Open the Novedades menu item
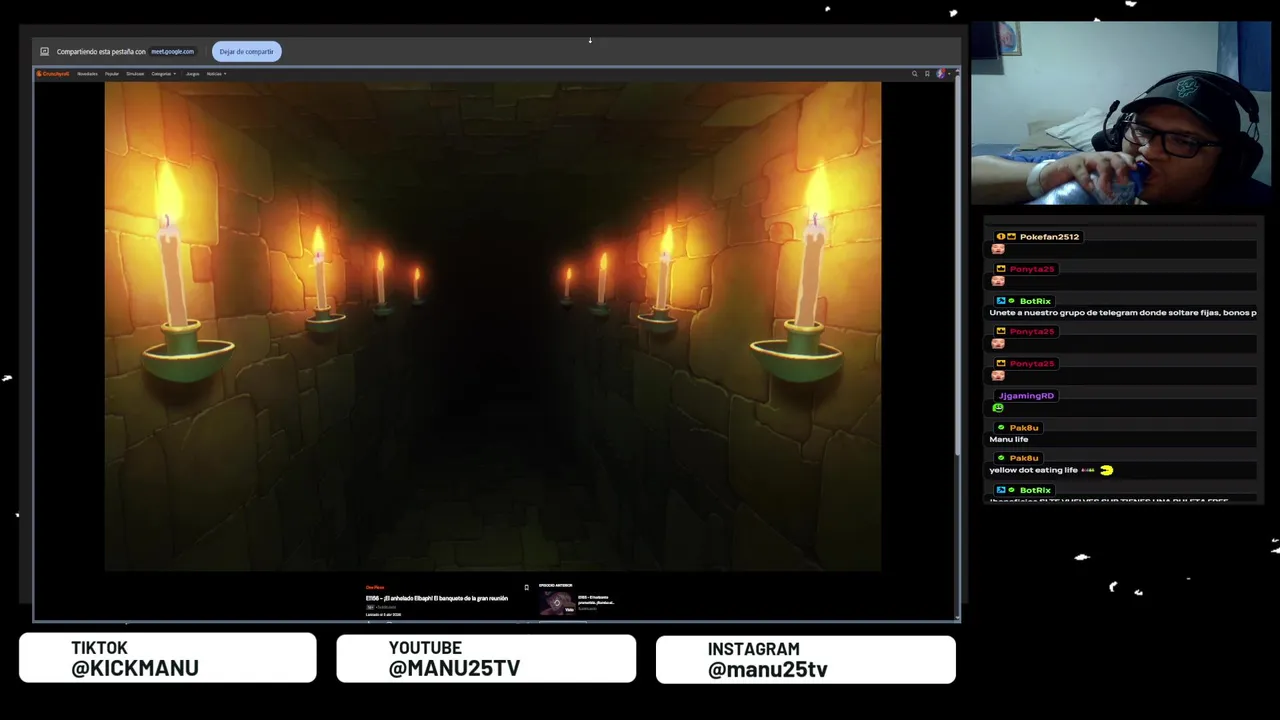The height and width of the screenshot is (720, 1280). [x=87, y=74]
